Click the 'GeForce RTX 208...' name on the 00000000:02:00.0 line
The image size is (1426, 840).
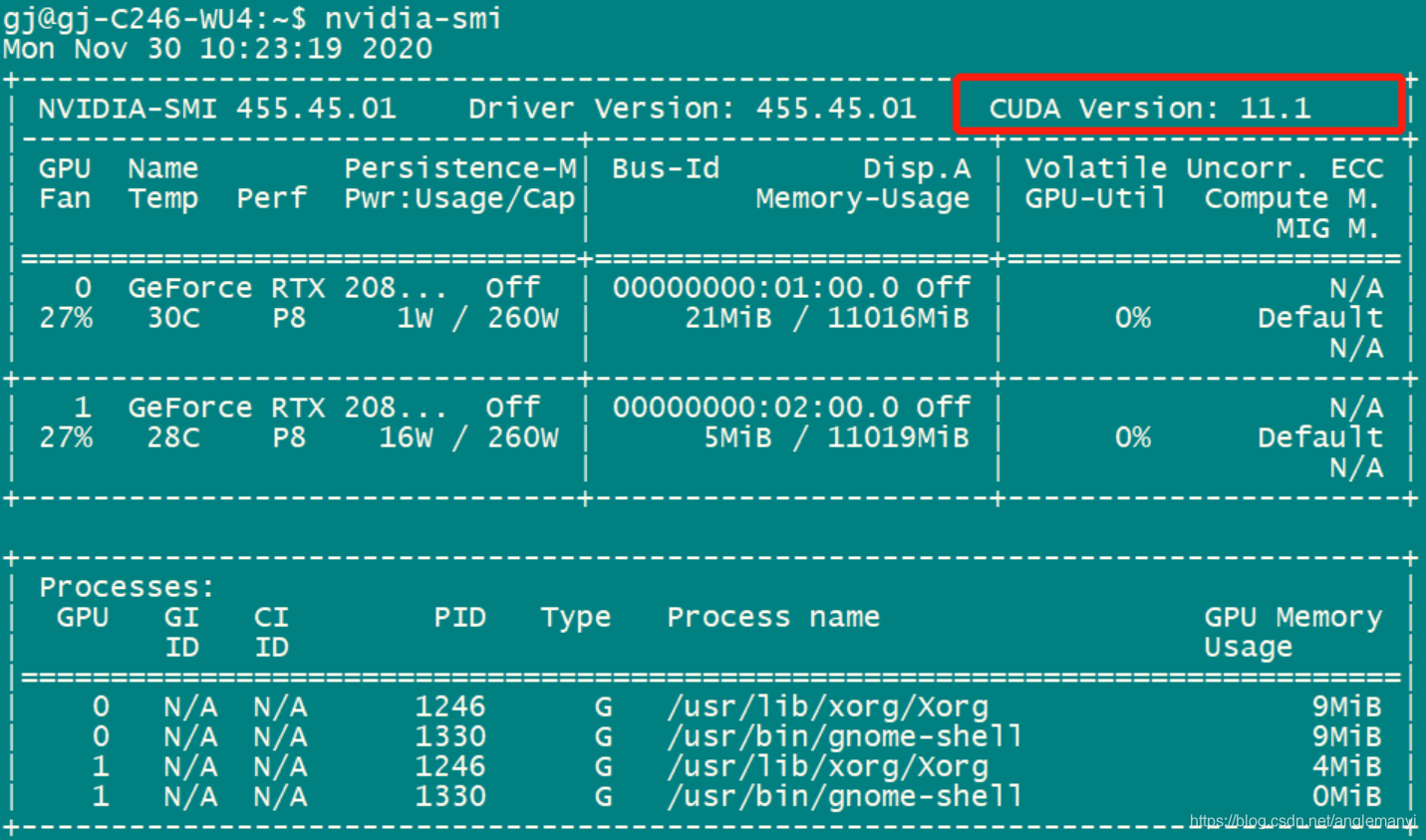tap(288, 407)
